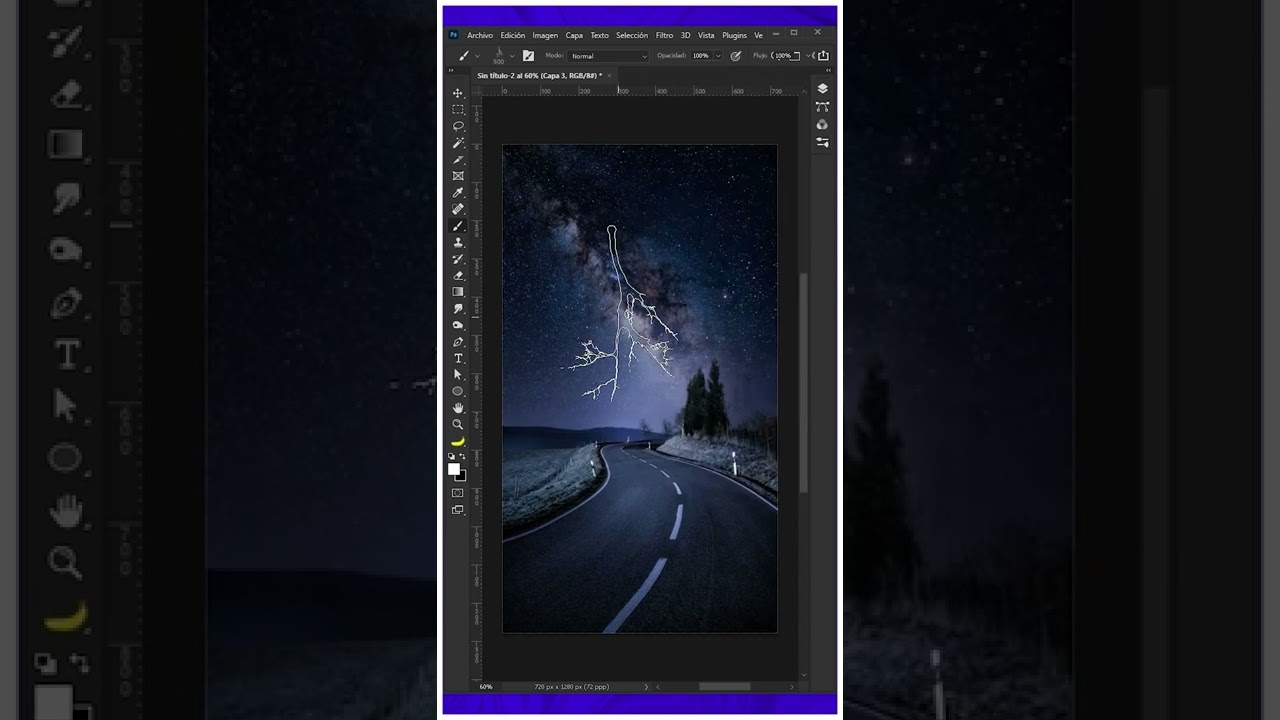Toggle pressure for opacity button

point(736,56)
